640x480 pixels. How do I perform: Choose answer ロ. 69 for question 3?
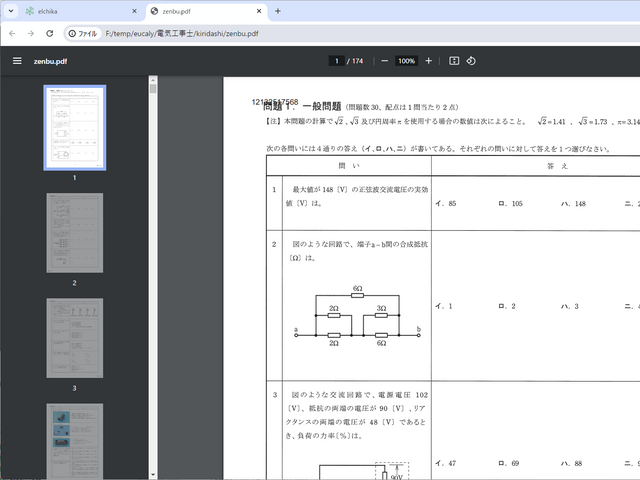(x=509, y=463)
